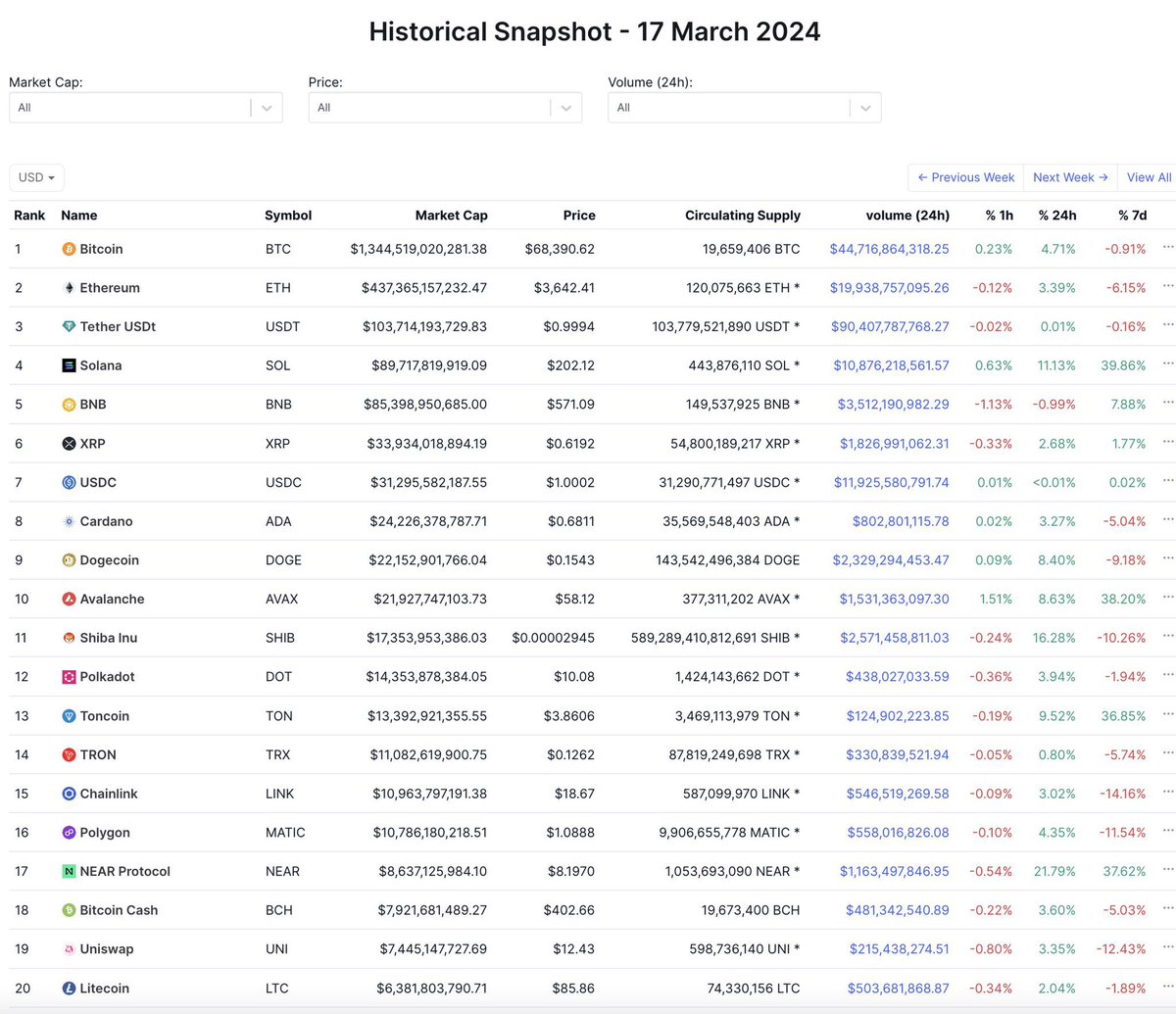Click Shiba Inu's price $0.00002945
The image size is (1176, 1014).
(x=554, y=638)
